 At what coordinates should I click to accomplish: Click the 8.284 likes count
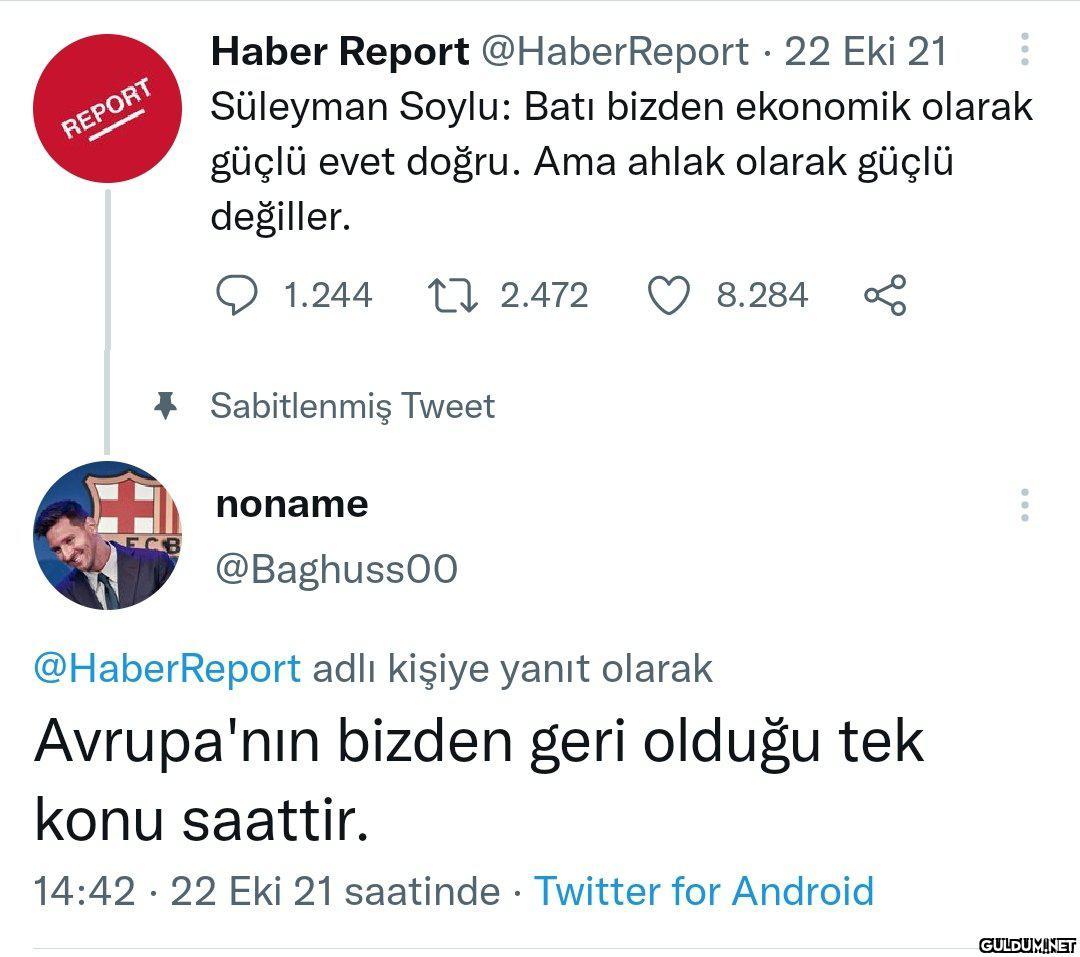[762, 296]
